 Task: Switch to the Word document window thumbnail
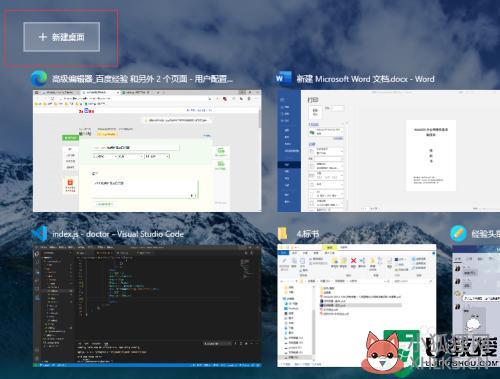(x=389, y=150)
